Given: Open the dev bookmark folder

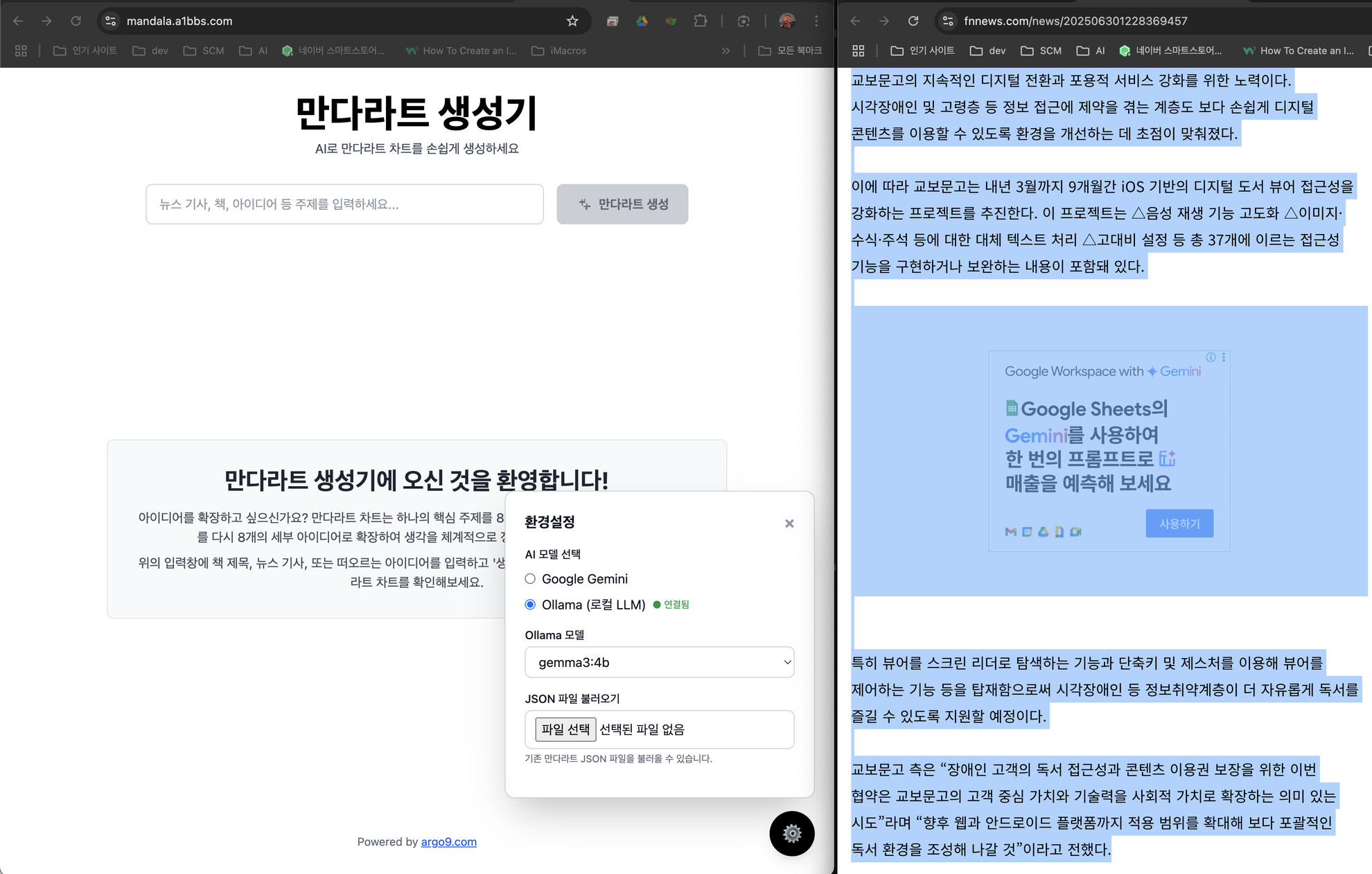Looking at the screenshot, I should pyautogui.click(x=150, y=50).
